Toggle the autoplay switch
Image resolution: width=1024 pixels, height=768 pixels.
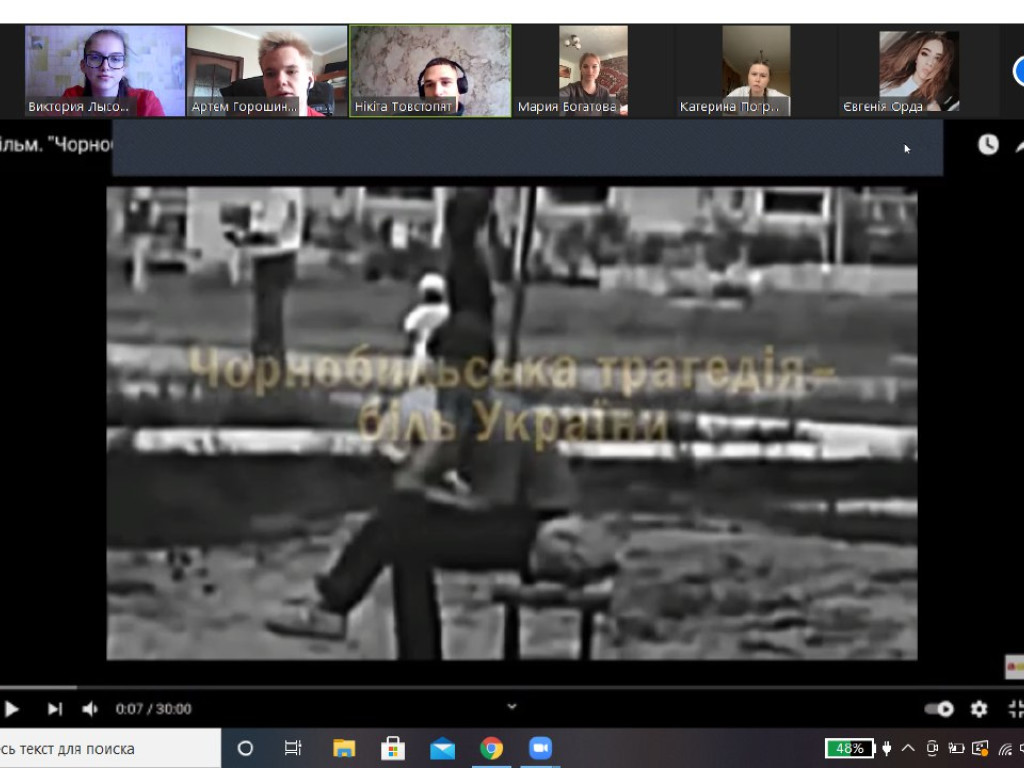point(939,709)
